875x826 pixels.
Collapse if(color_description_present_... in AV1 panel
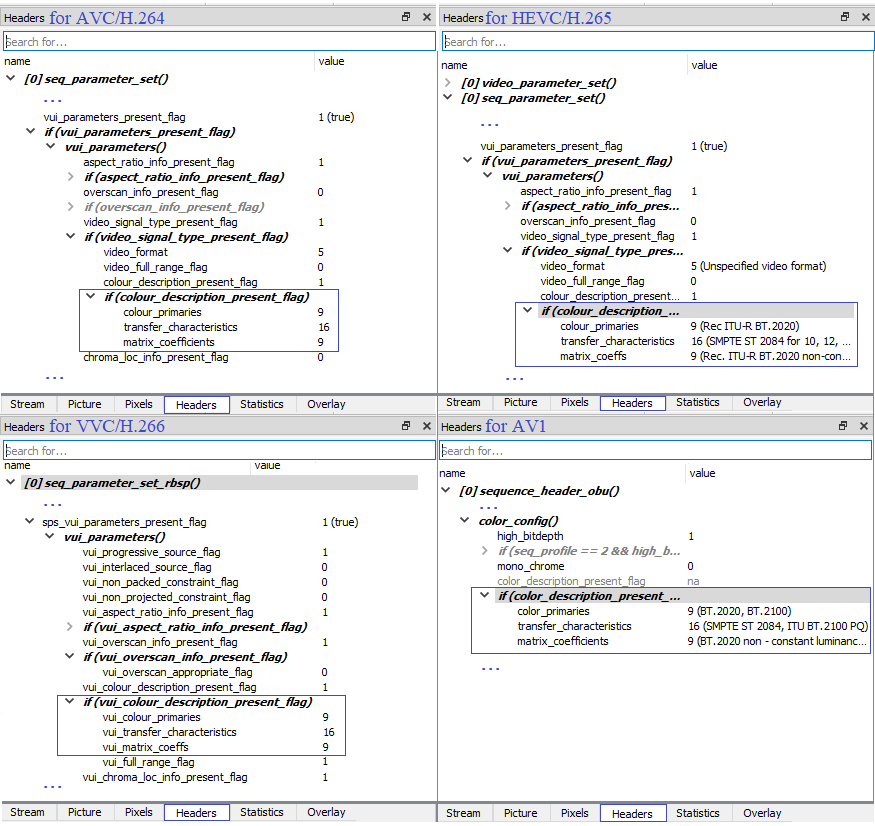485,596
